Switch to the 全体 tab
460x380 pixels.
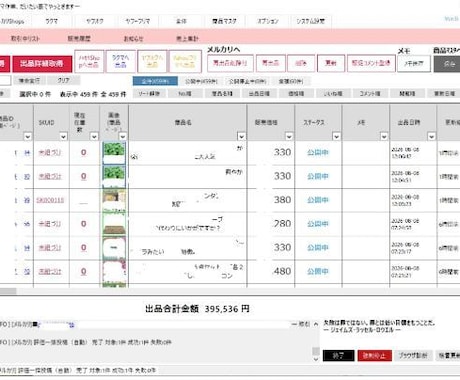tap(181, 21)
